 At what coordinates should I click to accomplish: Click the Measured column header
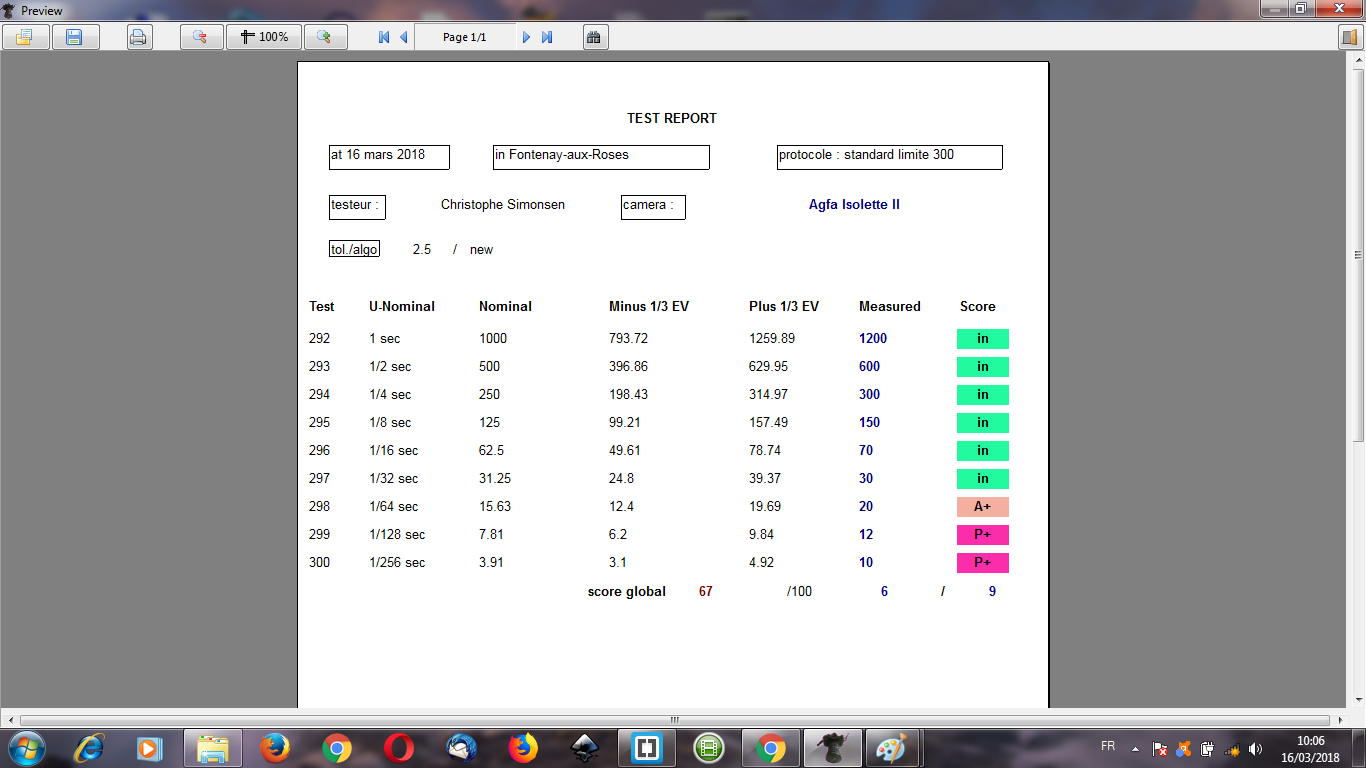point(890,307)
